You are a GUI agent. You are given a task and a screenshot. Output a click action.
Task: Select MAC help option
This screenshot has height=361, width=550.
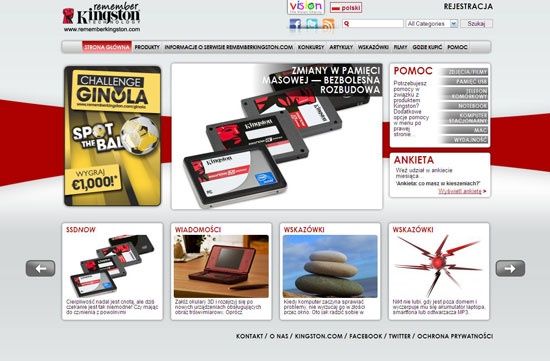coord(464,130)
